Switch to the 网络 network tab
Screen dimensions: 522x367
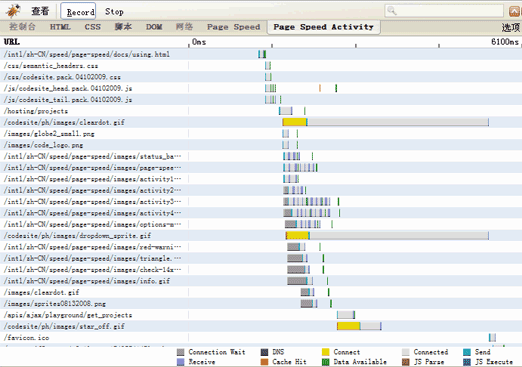(184, 27)
